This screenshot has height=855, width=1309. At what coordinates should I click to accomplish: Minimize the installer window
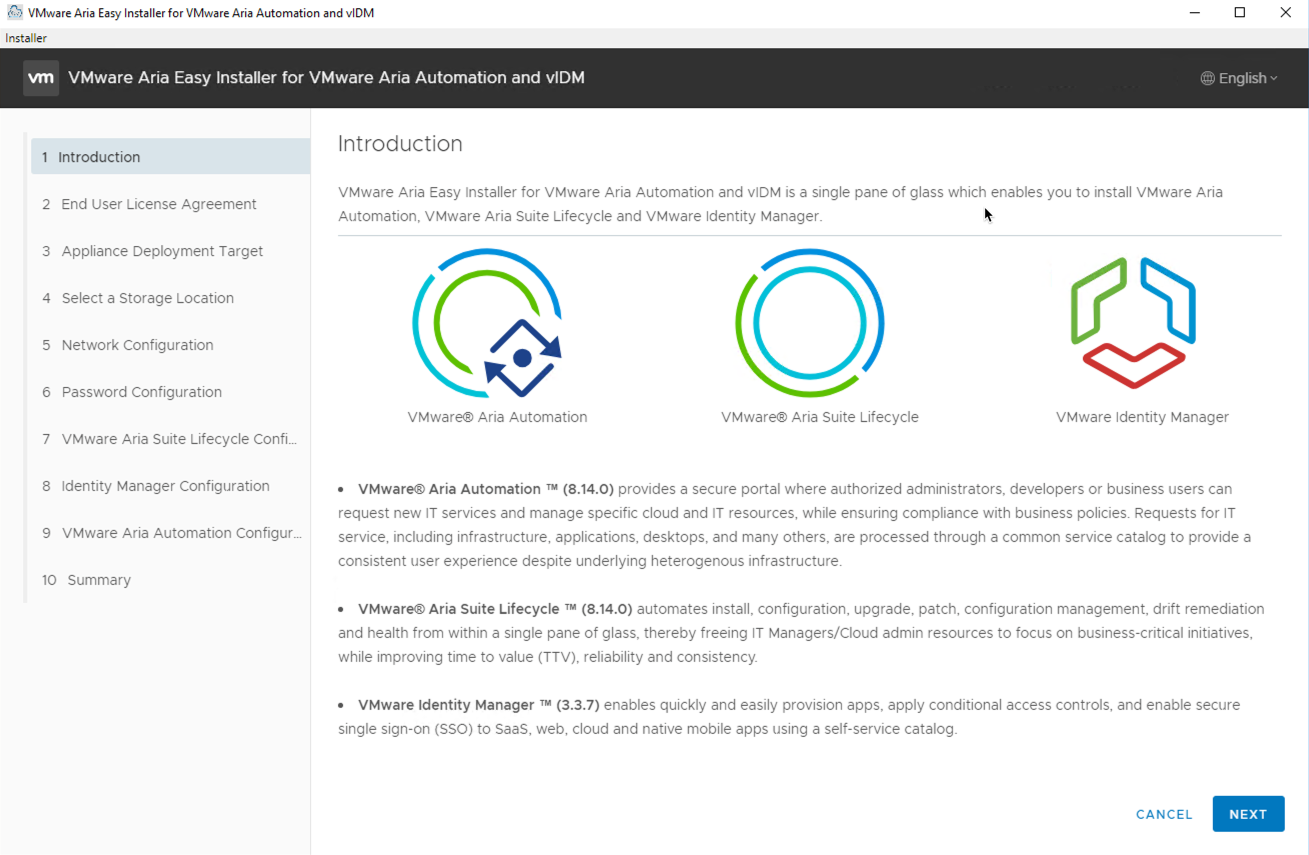[1194, 13]
